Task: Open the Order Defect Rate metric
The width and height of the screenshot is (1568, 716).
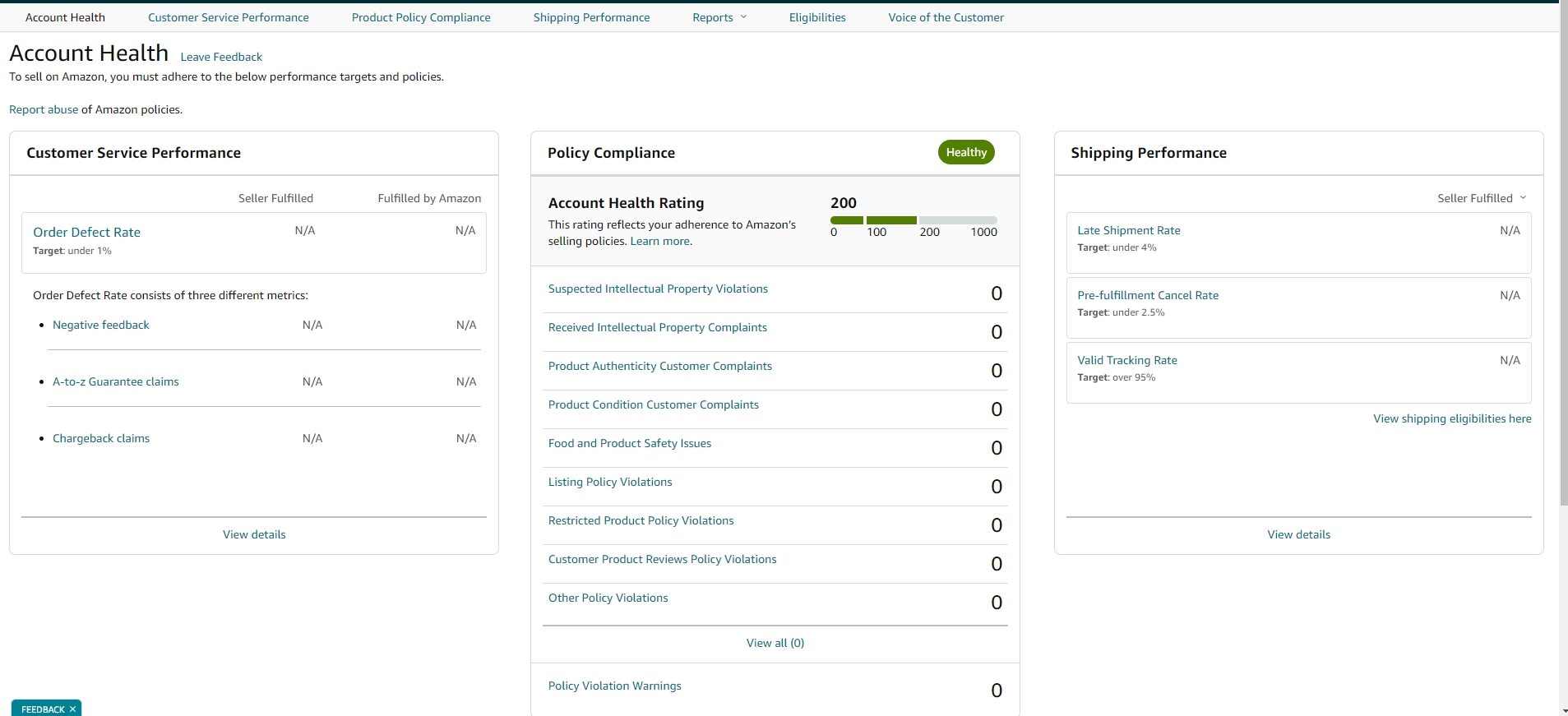Action: [x=86, y=233]
